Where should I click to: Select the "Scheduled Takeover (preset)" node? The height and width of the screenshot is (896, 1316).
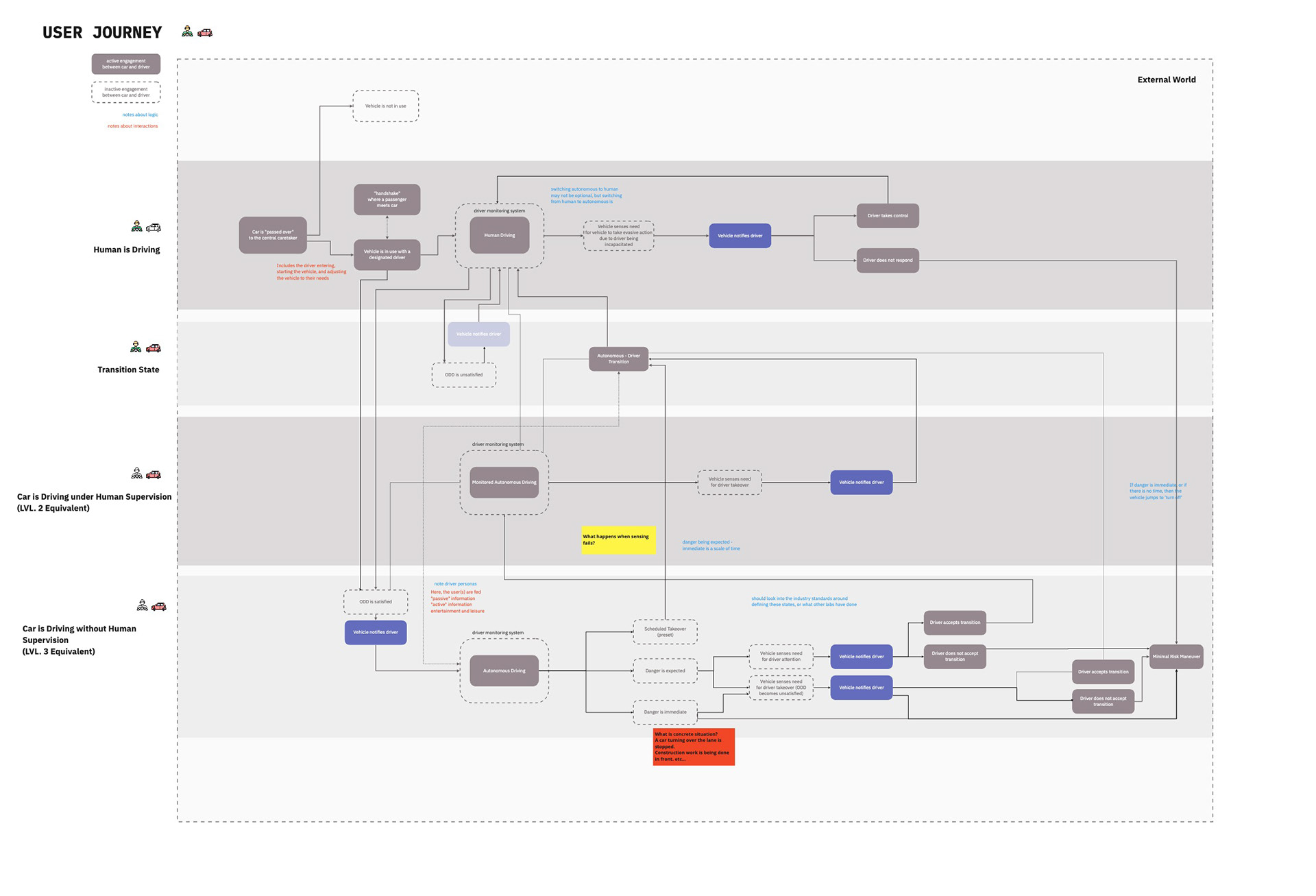tap(666, 632)
